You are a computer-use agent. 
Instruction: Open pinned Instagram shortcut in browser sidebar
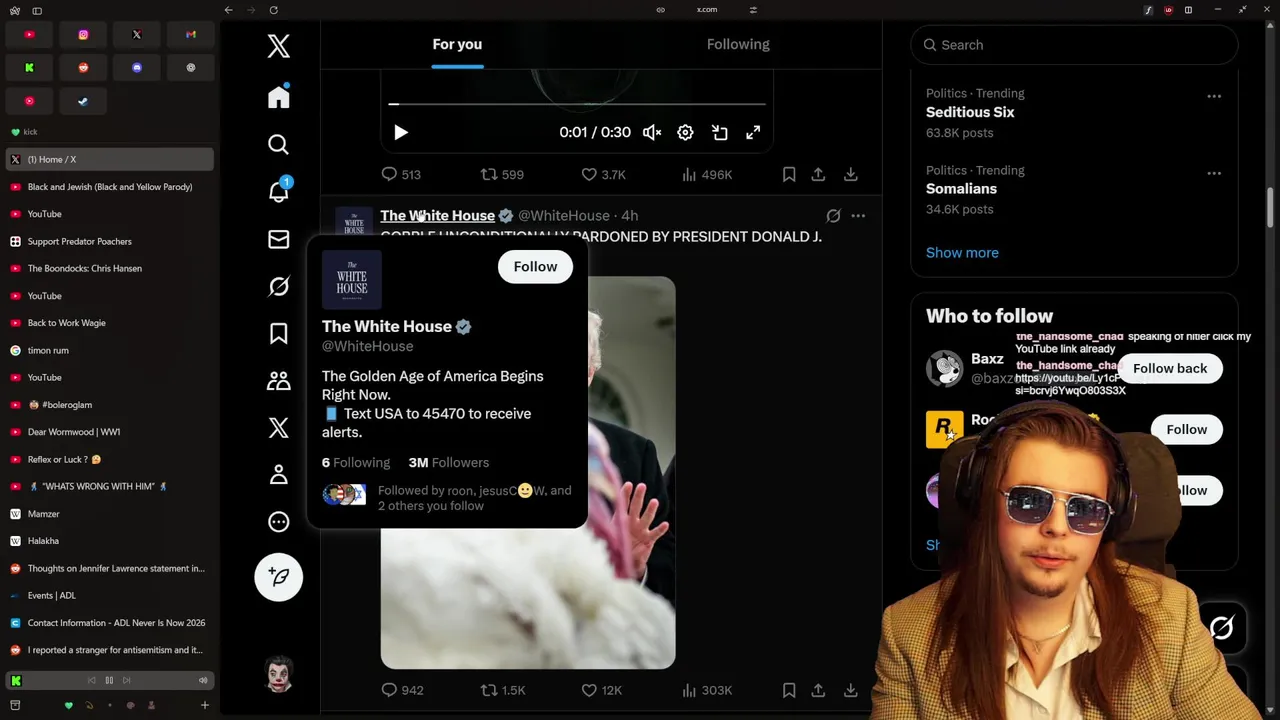point(83,34)
